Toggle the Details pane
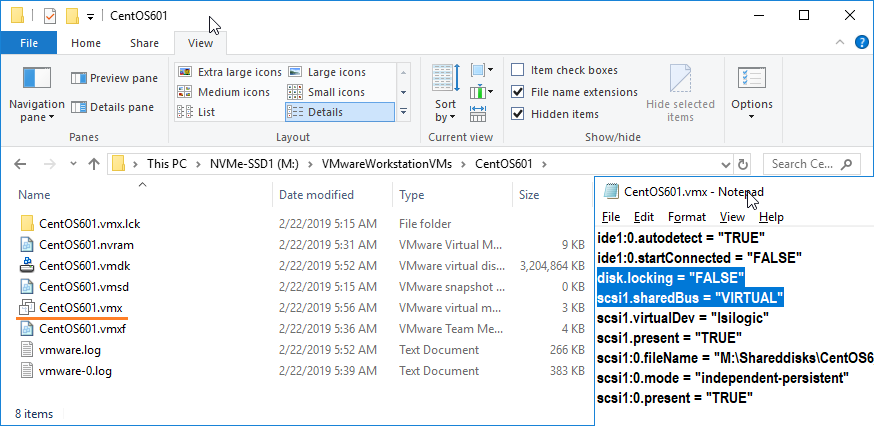Screen dimensions: 874x426 point(113,107)
